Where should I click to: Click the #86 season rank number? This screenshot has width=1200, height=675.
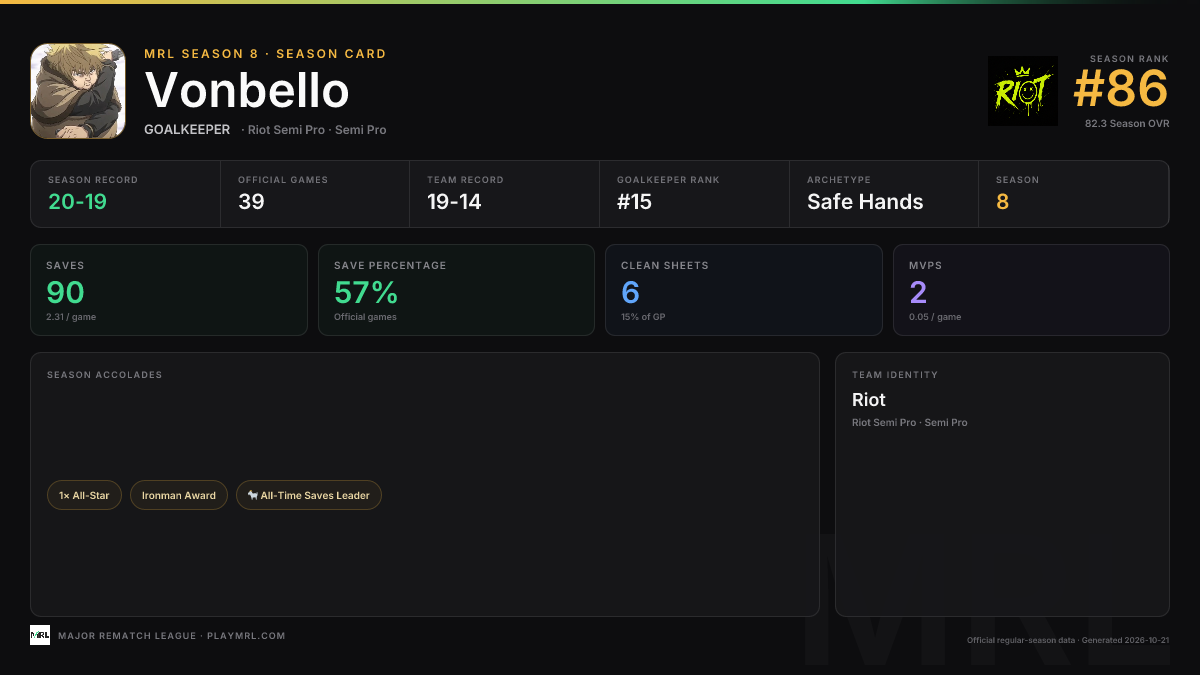pyautogui.click(x=1120, y=89)
